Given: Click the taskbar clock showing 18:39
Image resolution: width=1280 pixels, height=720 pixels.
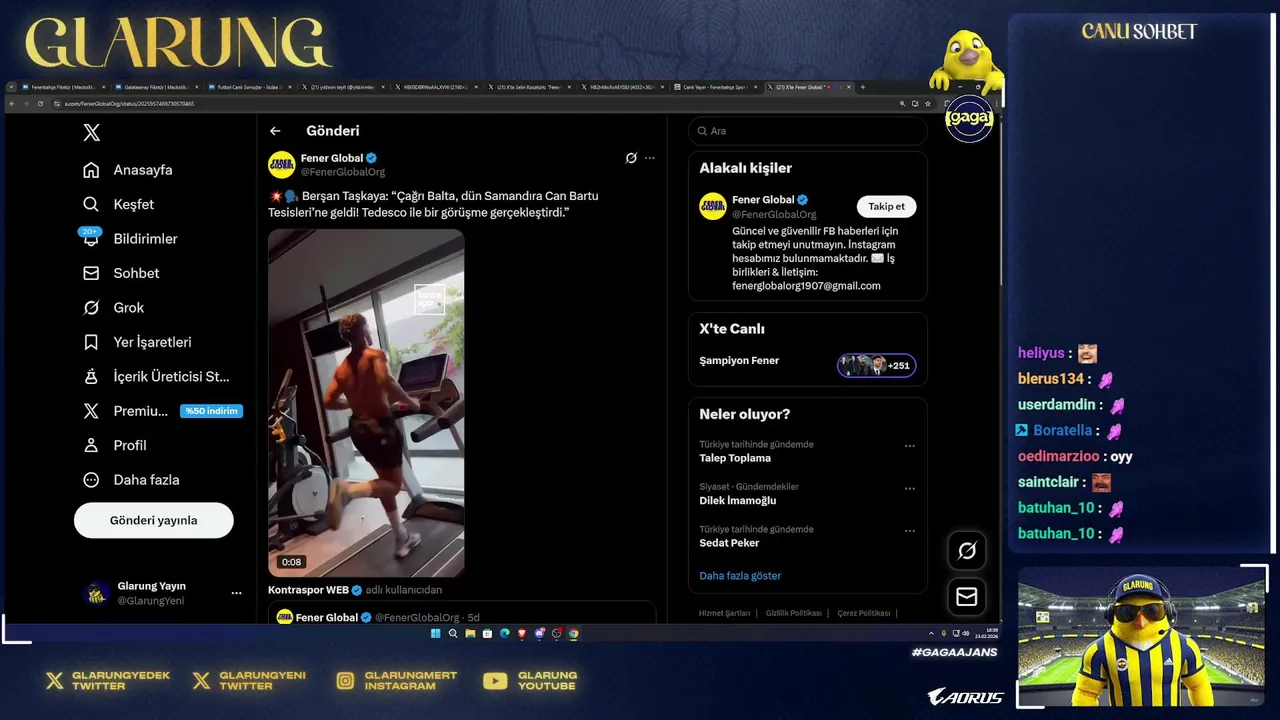Looking at the screenshot, I should coord(987,632).
